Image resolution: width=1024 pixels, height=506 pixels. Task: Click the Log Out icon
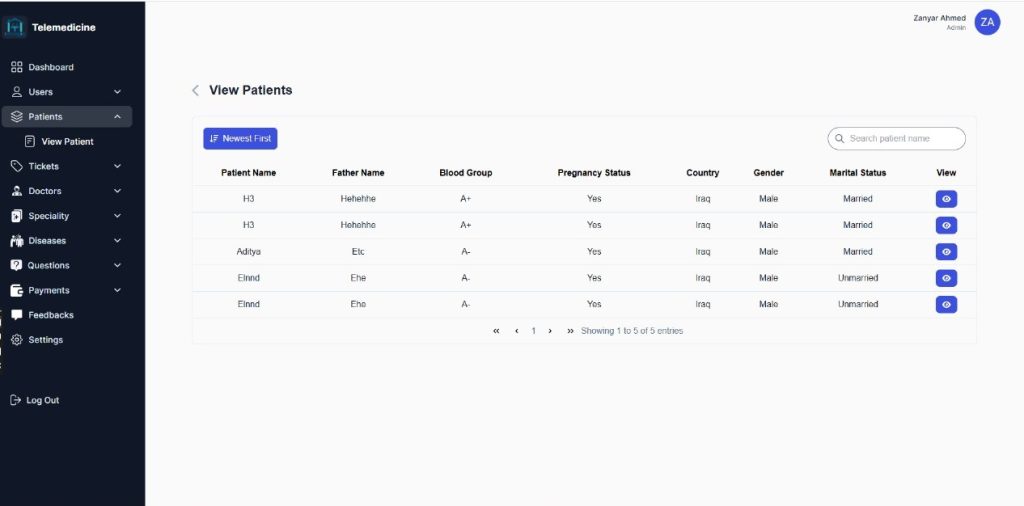point(15,400)
